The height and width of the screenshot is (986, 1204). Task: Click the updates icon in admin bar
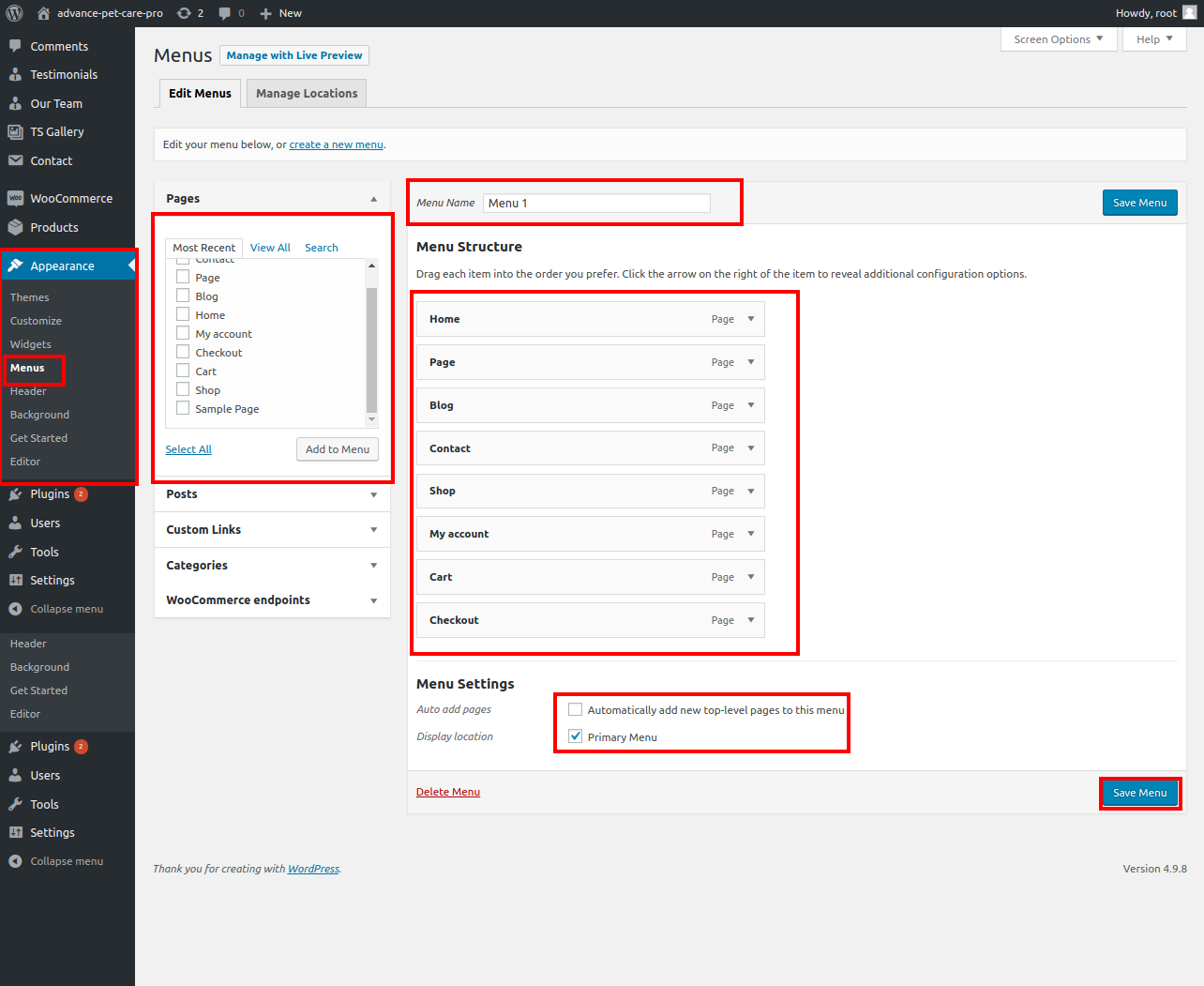[185, 13]
